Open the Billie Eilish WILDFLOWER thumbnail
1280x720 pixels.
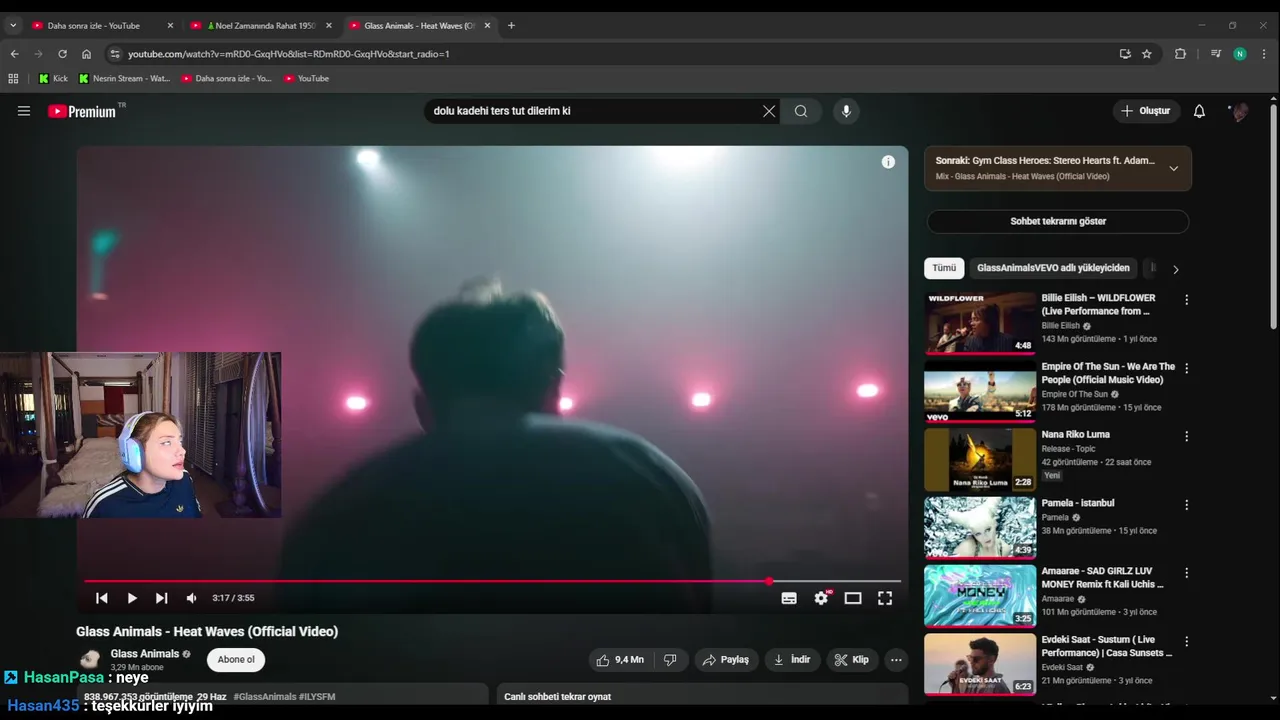click(x=980, y=323)
